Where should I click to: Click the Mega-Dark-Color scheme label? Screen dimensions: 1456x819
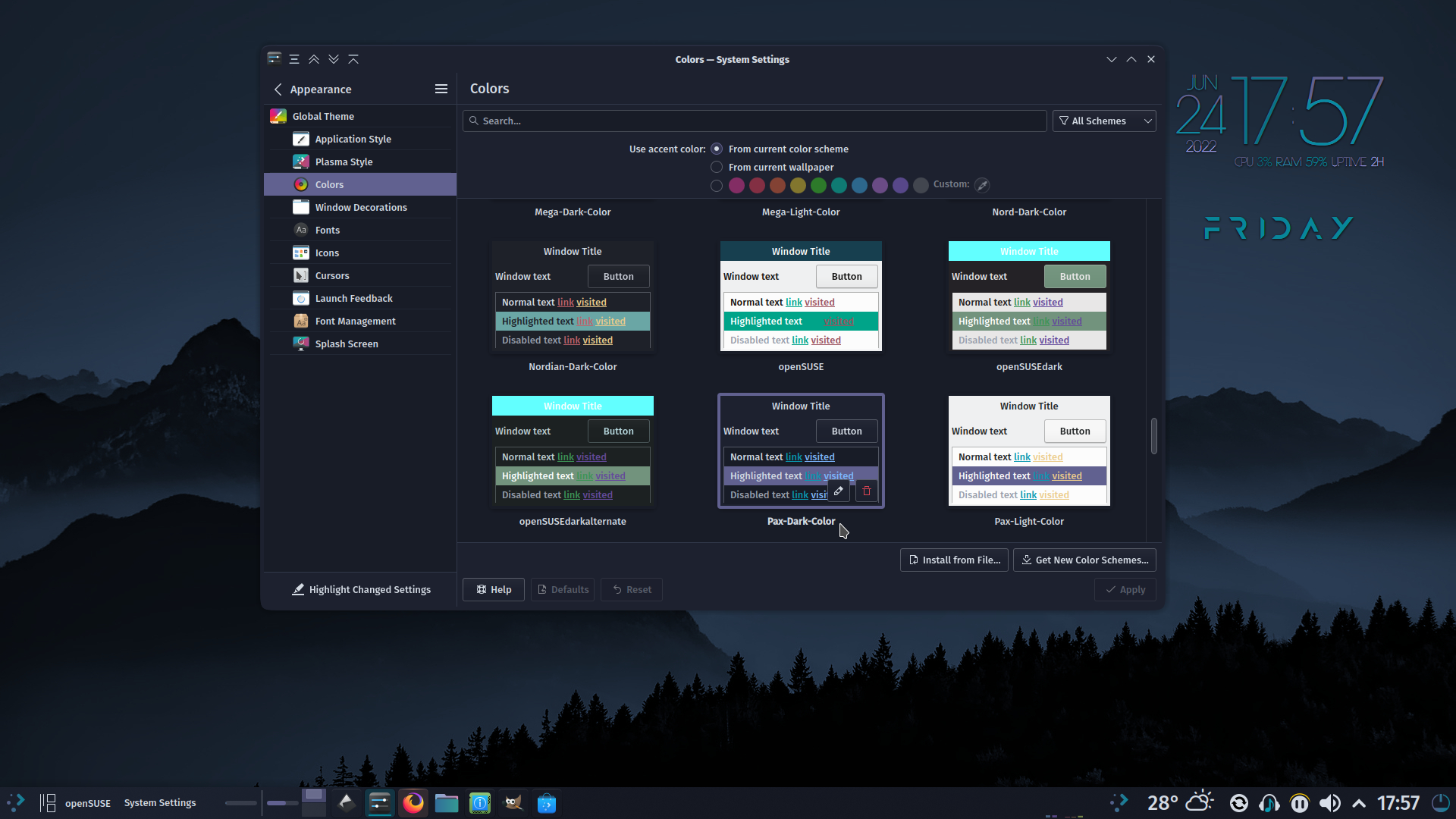573,212
